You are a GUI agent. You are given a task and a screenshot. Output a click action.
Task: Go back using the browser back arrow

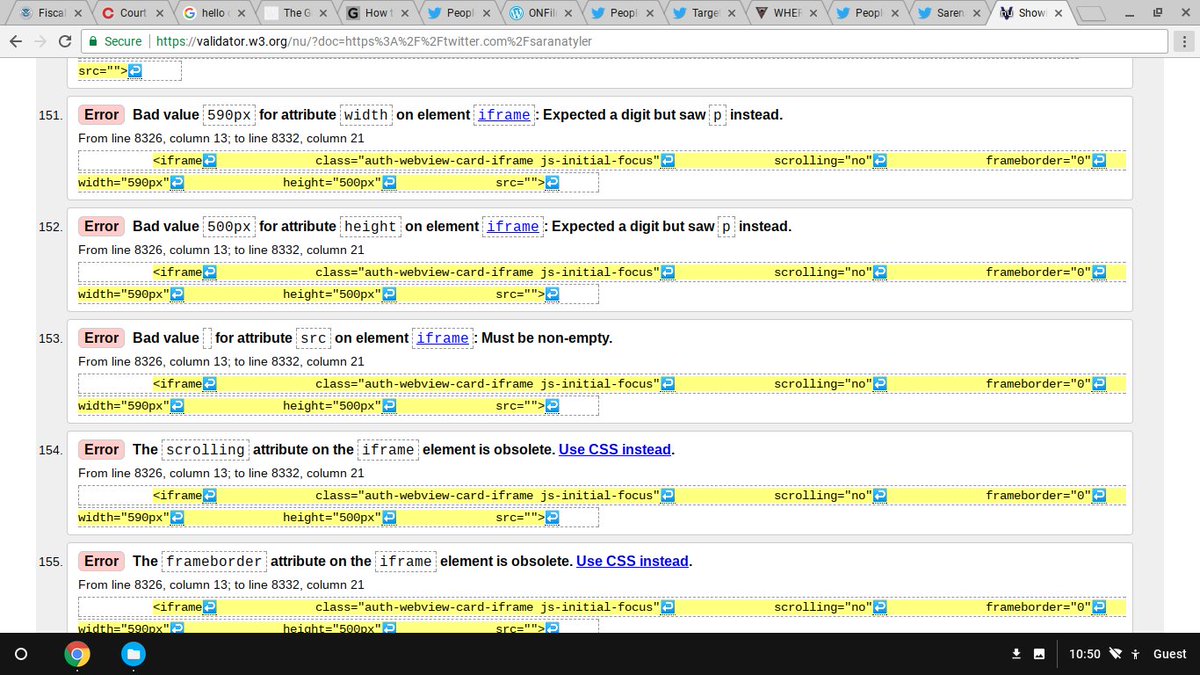[x=16, y=41]
